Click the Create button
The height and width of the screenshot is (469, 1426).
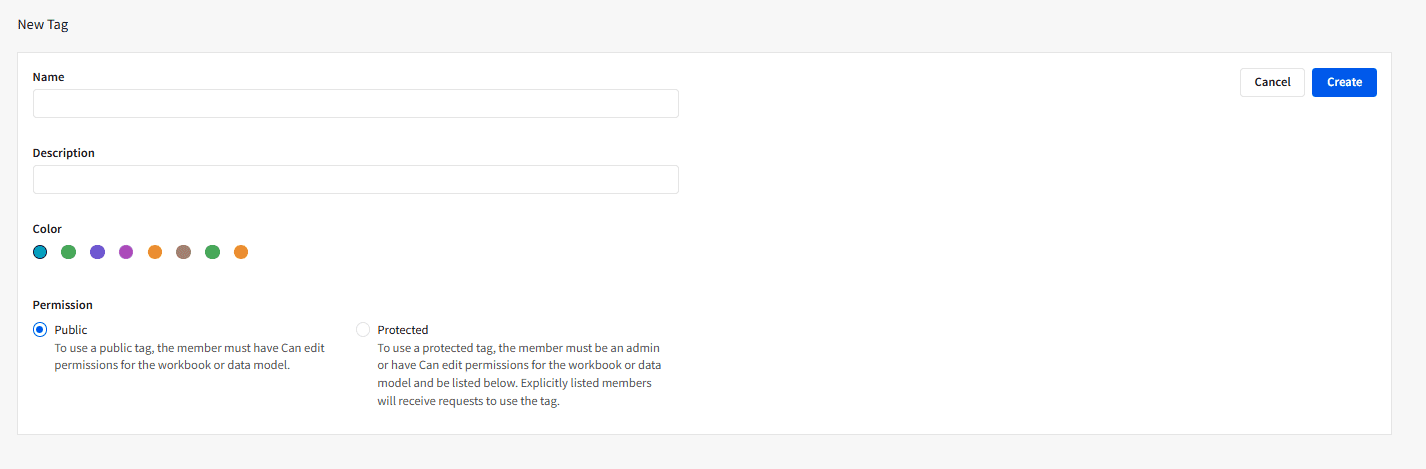tap(1344, 82)
